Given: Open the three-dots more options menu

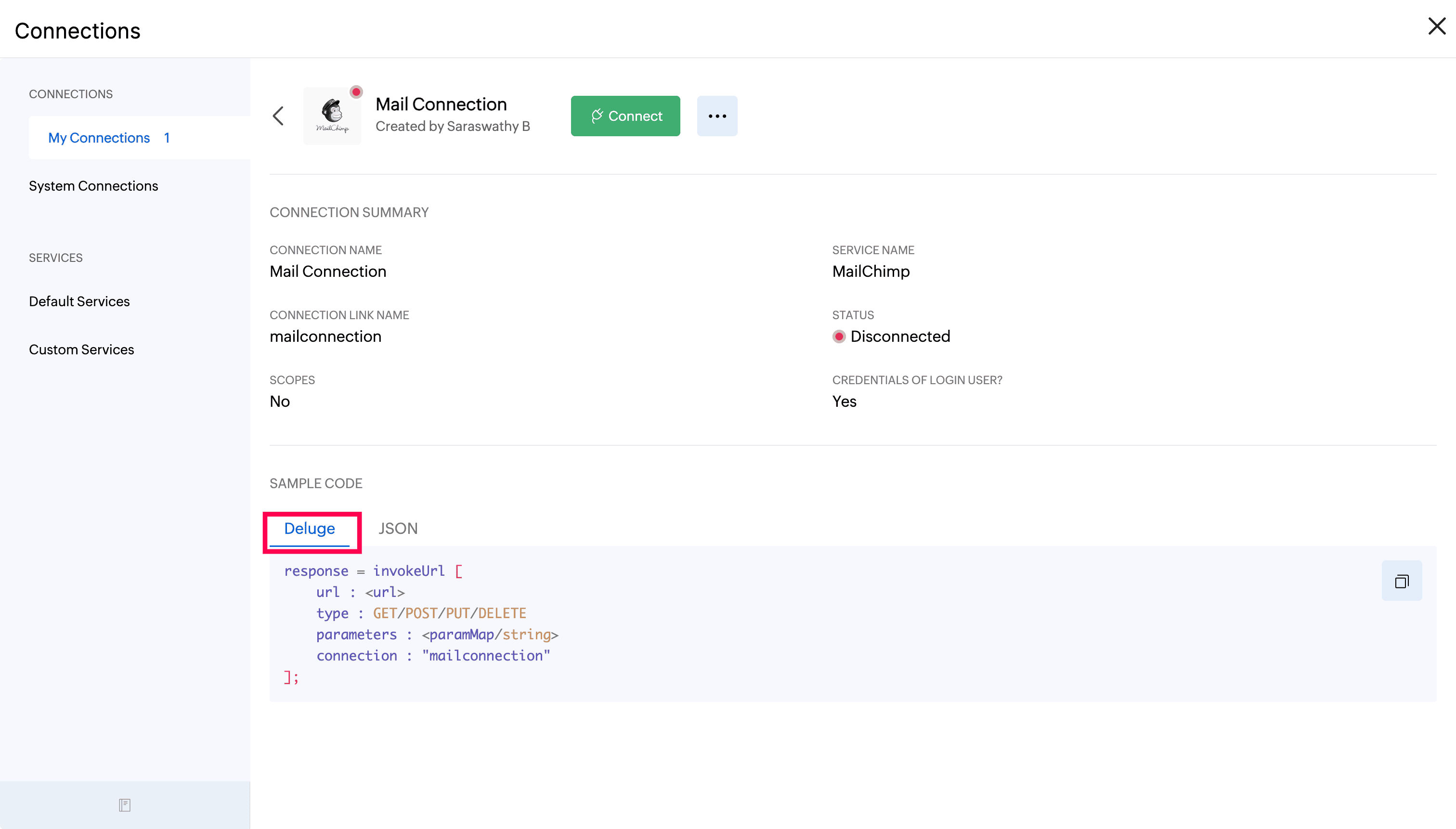Looking at the screenshot, I should (x=717, y=116).
